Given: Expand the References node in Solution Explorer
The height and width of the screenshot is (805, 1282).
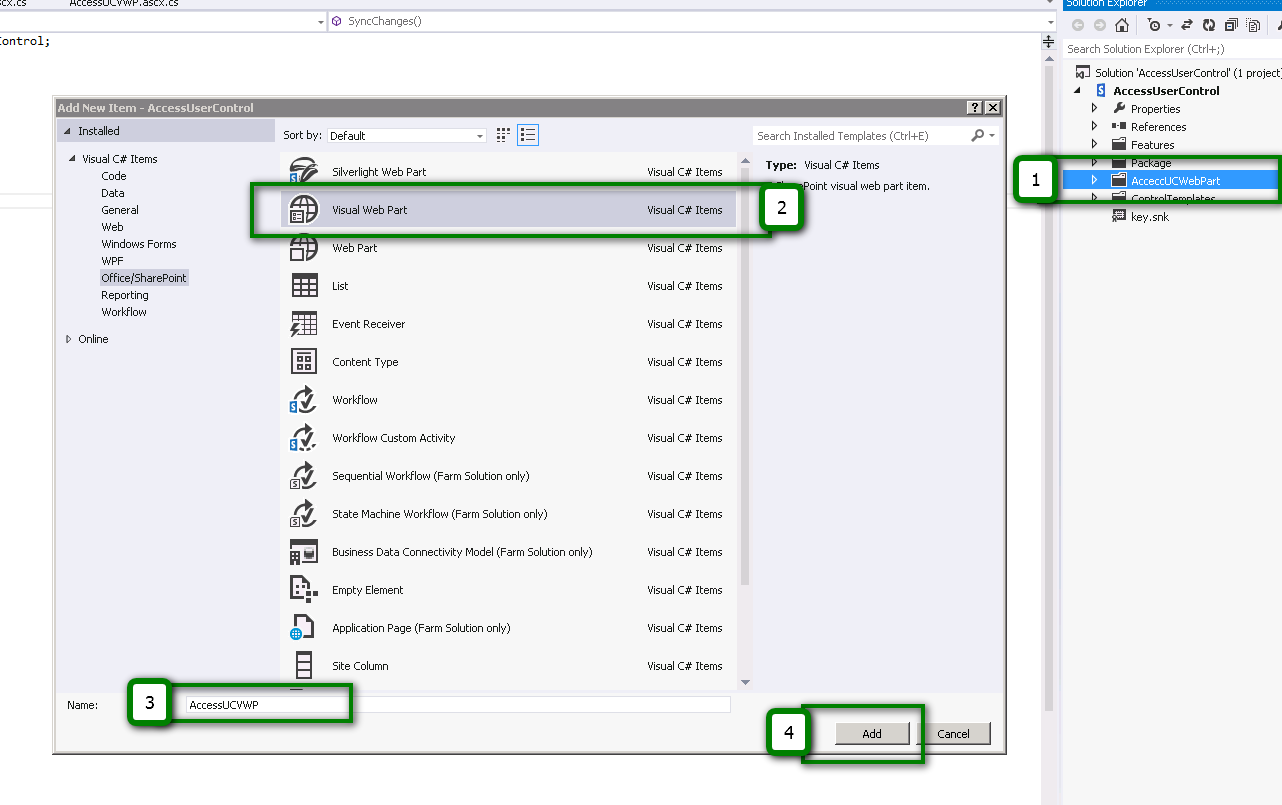Looking at the screenshot, I should tap(1094, 126).
